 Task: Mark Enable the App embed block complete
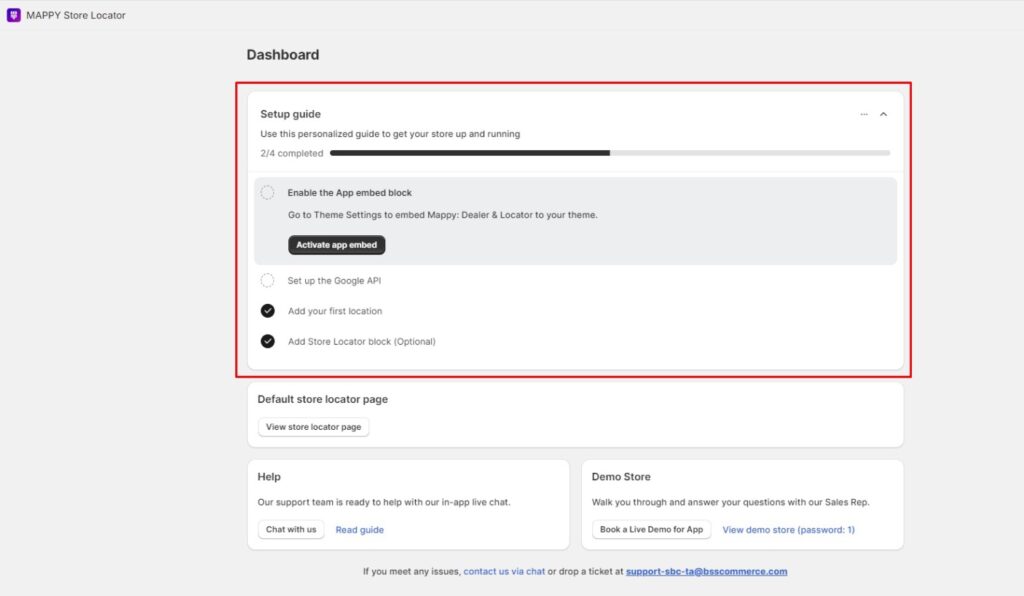click(x=267, y=193)
